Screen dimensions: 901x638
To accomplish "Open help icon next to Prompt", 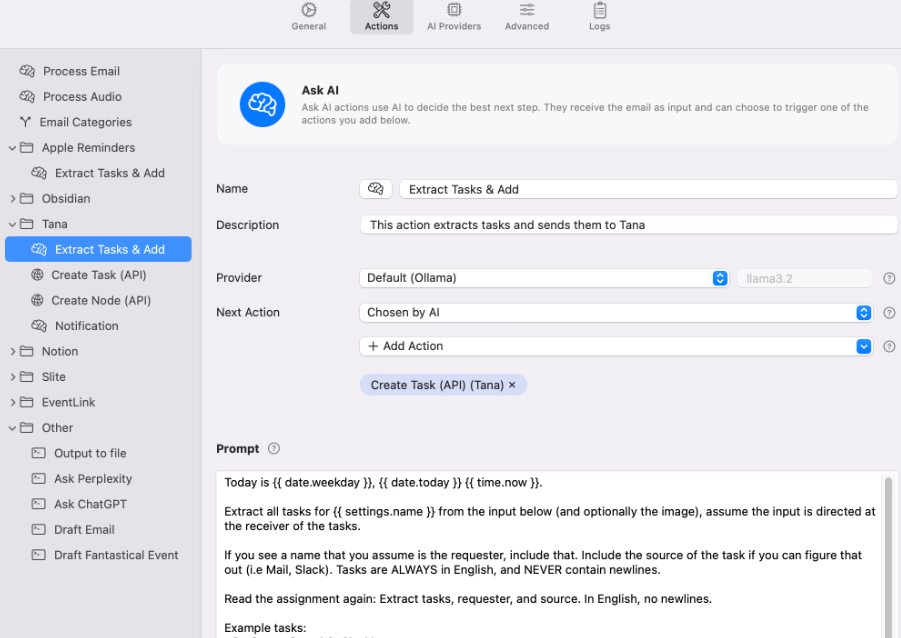I will (x=274, y=448).
